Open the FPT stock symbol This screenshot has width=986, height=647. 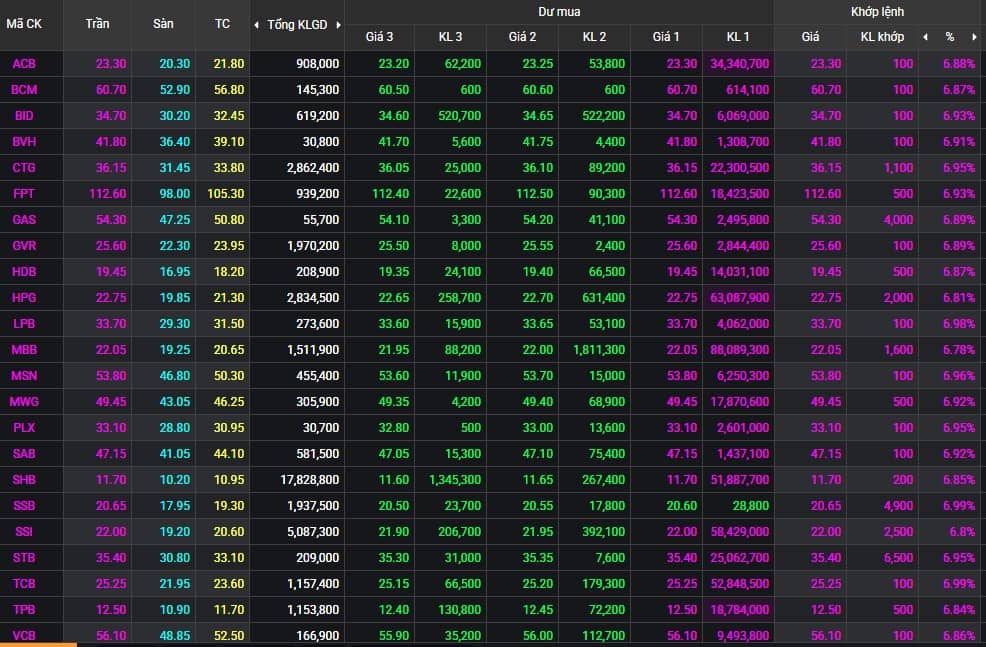24,194
